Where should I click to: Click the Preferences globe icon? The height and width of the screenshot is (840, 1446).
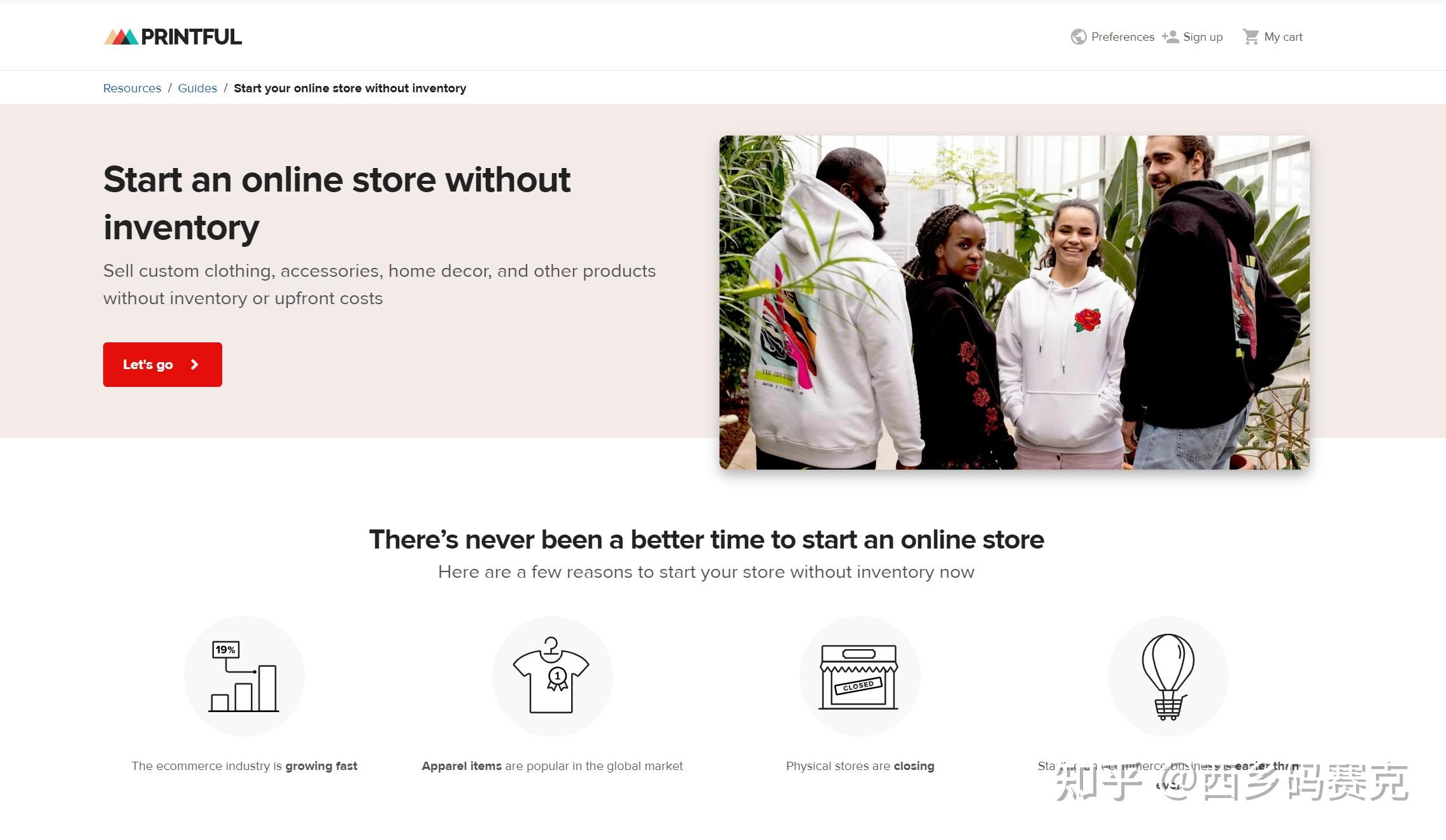[x=1079, y=37]
